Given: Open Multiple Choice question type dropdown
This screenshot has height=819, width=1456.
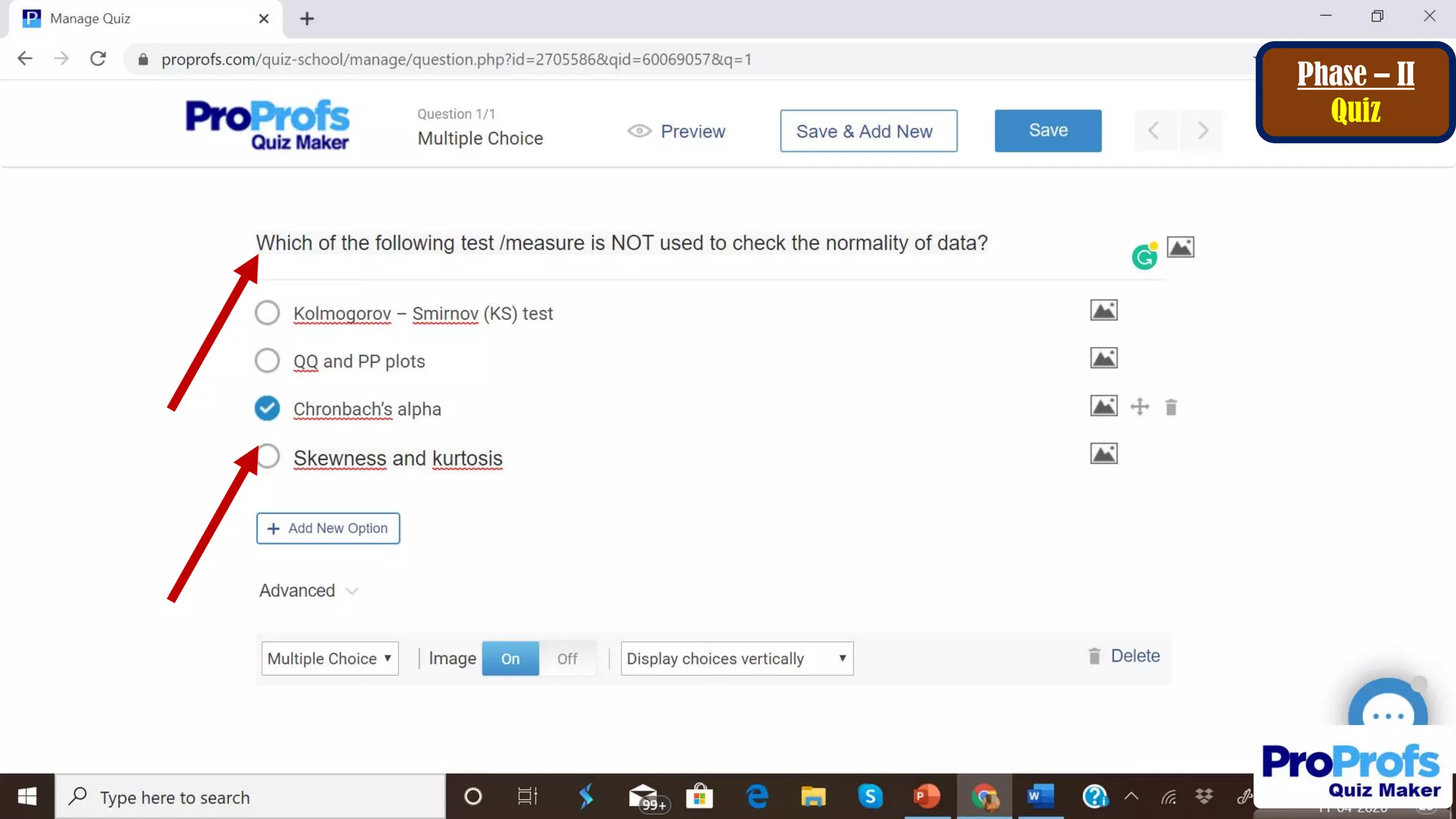Looking at the screenshot, I should click(x=330, y=658).
